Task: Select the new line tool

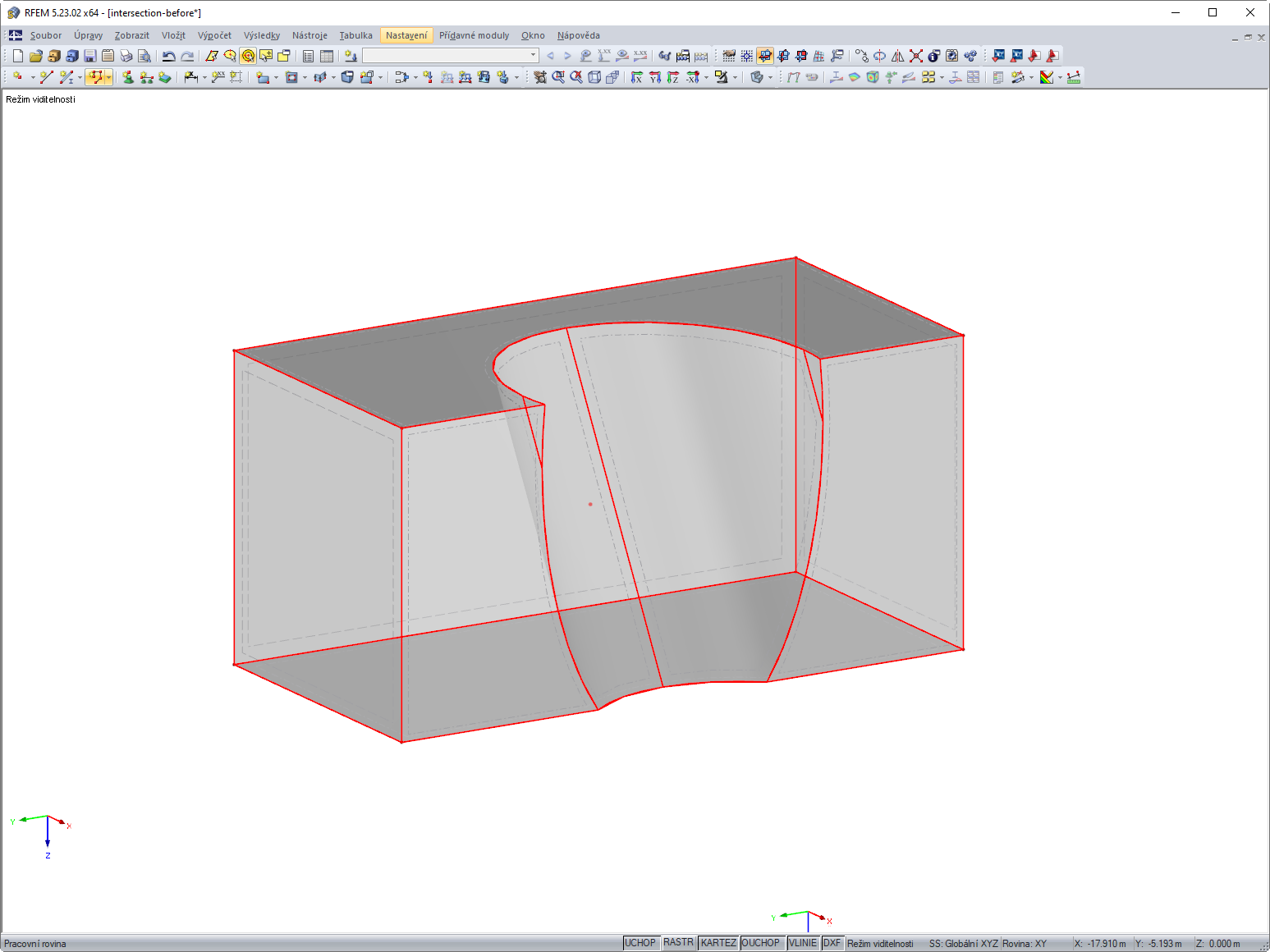Action: click(x=46, y=77)
